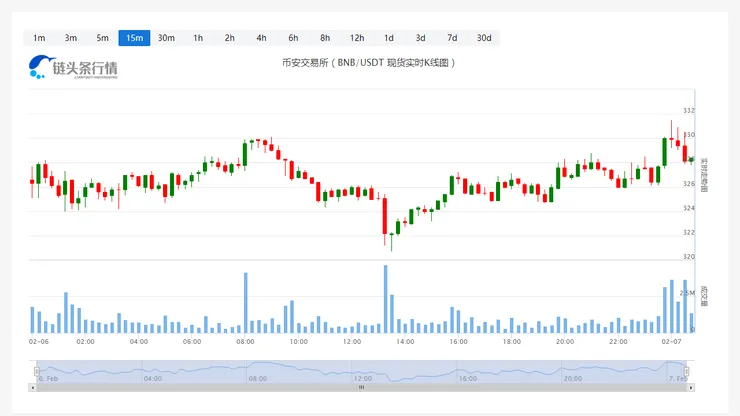Click the 332 price axis label

click(x=689, y=110)
